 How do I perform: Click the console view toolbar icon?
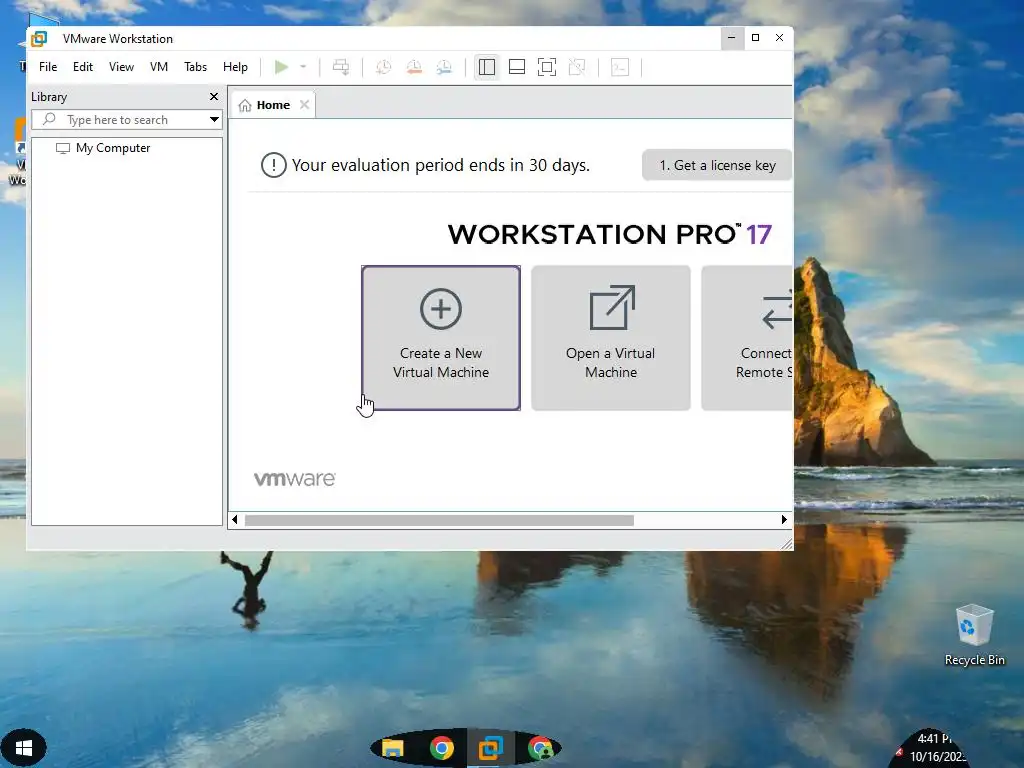tap(620, 67)
